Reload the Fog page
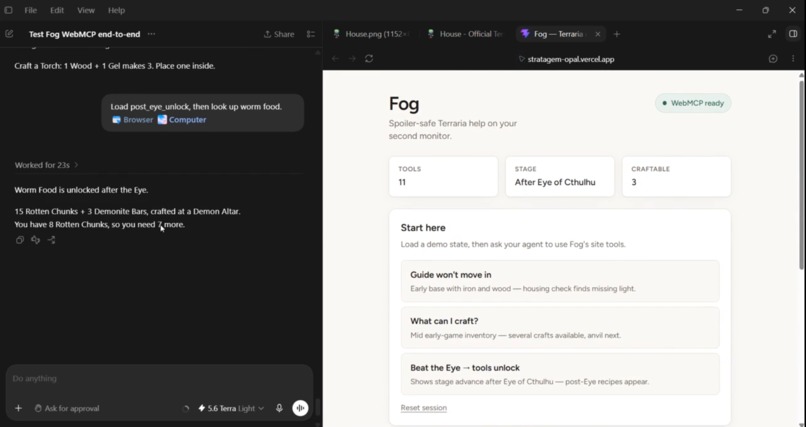The height and width of the screenshot is (427, 806). pos(369,59)
